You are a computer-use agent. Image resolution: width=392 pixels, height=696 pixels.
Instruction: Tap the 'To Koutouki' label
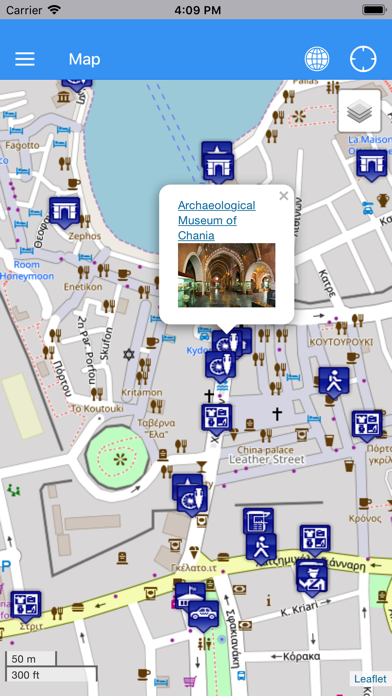coord(97,408)
